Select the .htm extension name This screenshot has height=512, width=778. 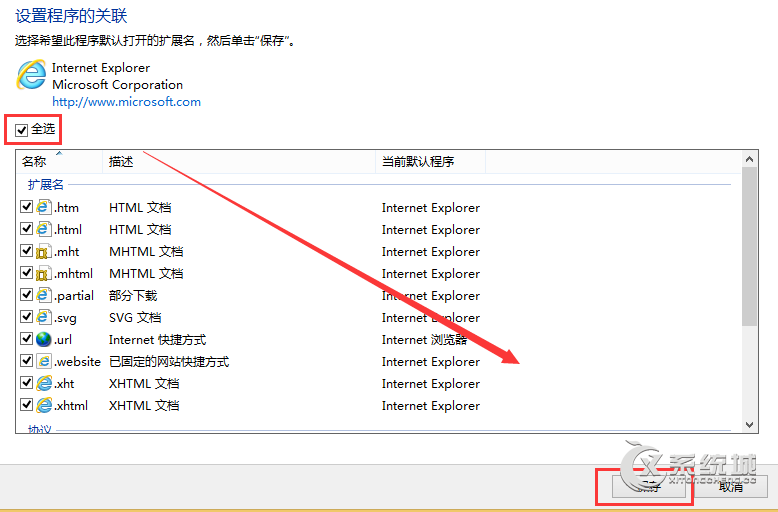tap(66, 207)
